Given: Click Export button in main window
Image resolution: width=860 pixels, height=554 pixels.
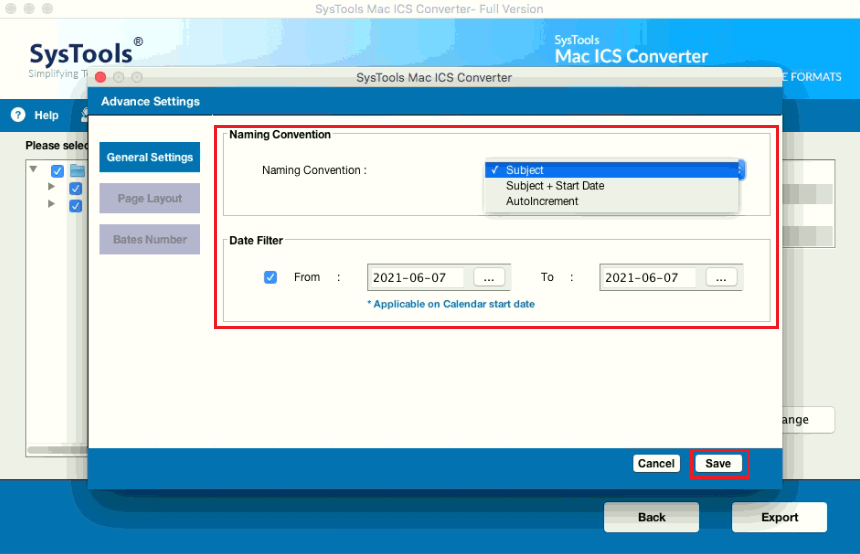Looking at the screenshot, I should pyautogui.click(x=779, y=517).
